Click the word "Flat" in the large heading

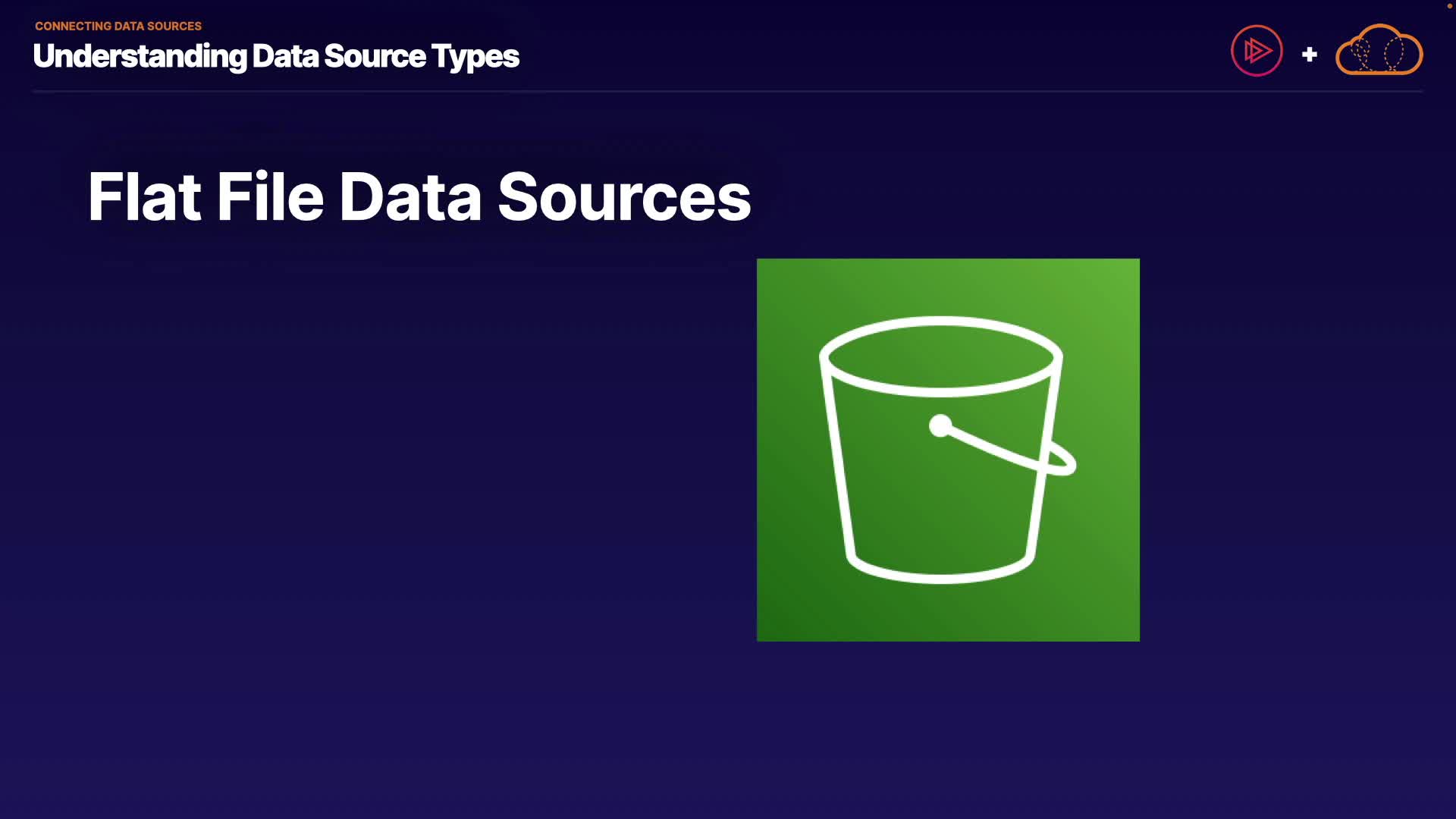pos(144,197)
